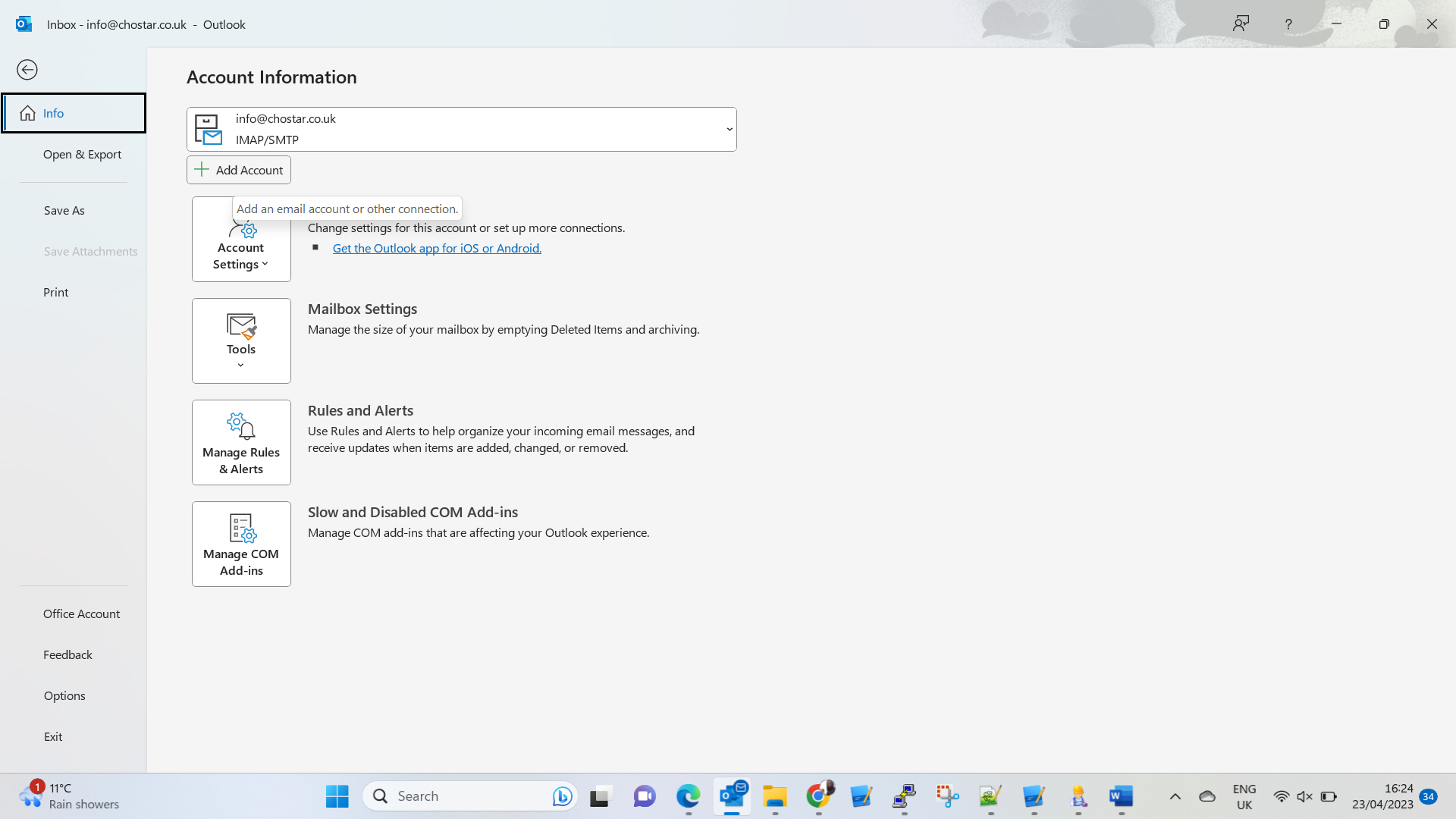Screen dimensions: 1456x819
Task: Open Microsoft Edge from the taskbar
Action: pyautogui.click(x=688, y=796)
